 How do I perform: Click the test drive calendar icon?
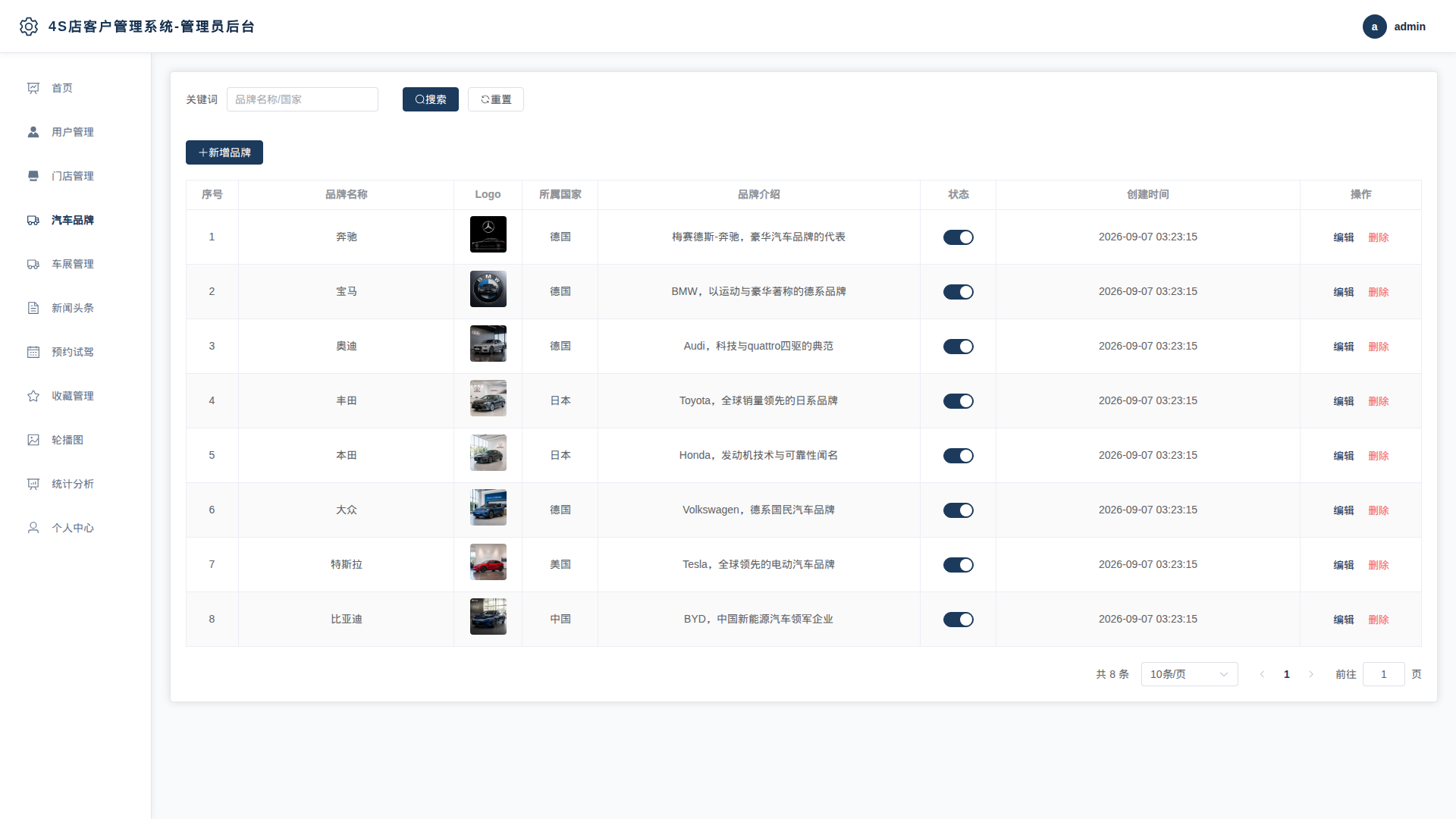coord(33,352)
